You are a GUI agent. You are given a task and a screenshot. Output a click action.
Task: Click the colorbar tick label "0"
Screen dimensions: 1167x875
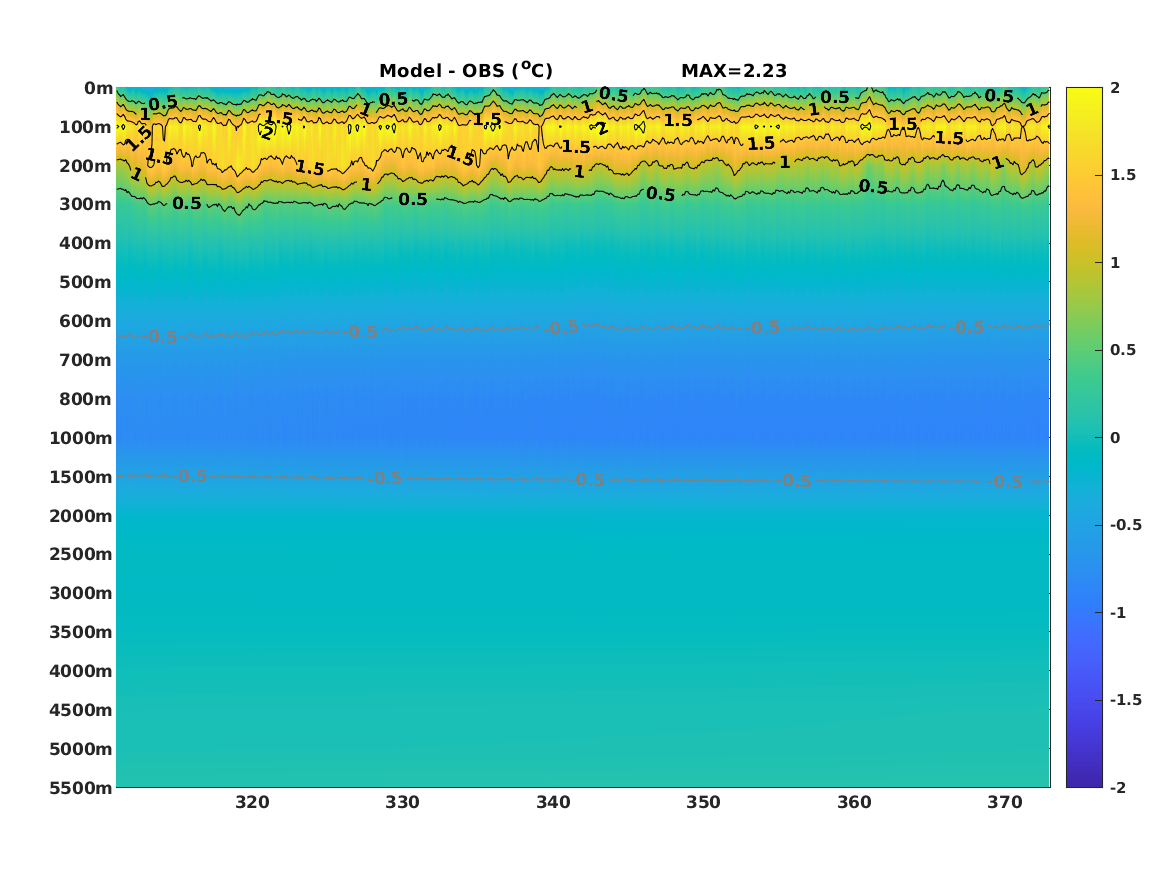click(x=1115, y=438)
